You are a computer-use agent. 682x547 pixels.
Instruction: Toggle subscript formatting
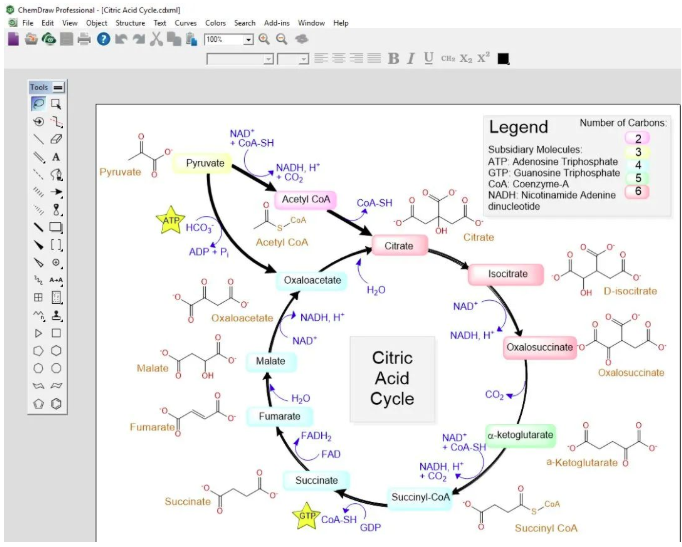click(466, 58)
